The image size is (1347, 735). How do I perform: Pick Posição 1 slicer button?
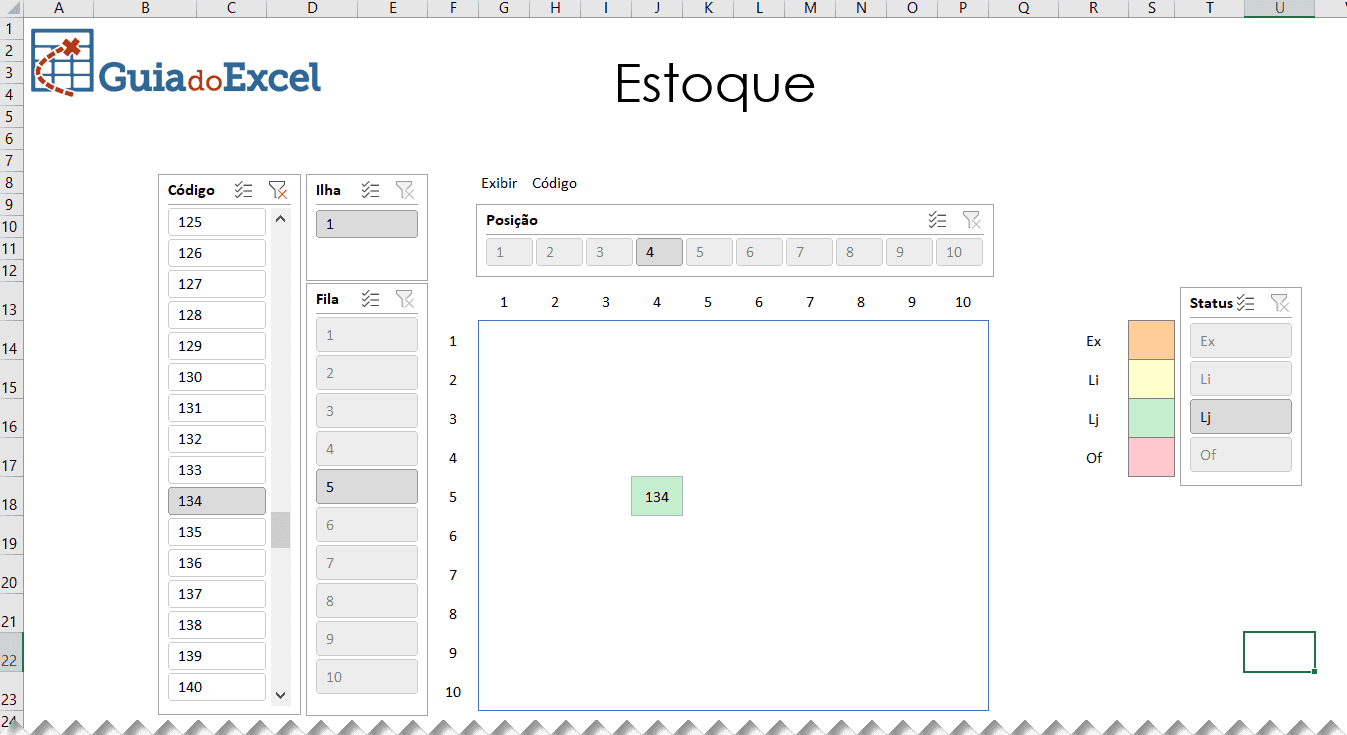[x=509, y=252]
